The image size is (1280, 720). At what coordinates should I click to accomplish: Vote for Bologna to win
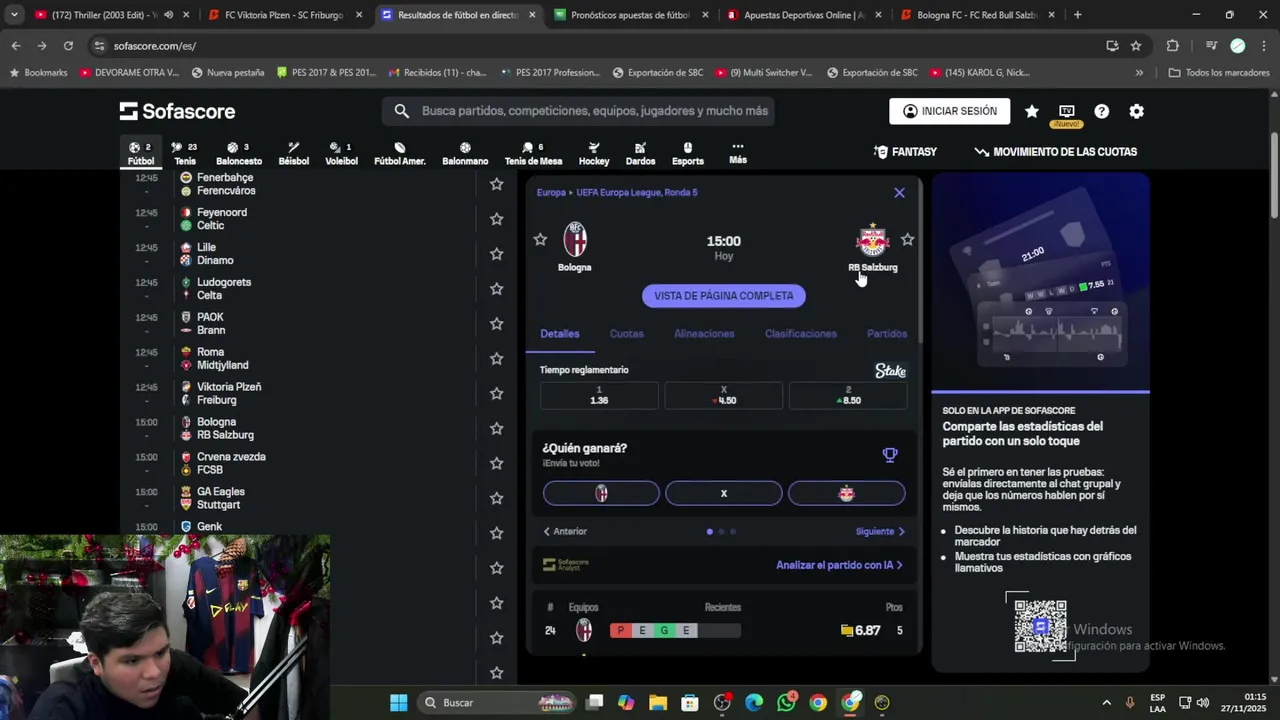point(601,493)
